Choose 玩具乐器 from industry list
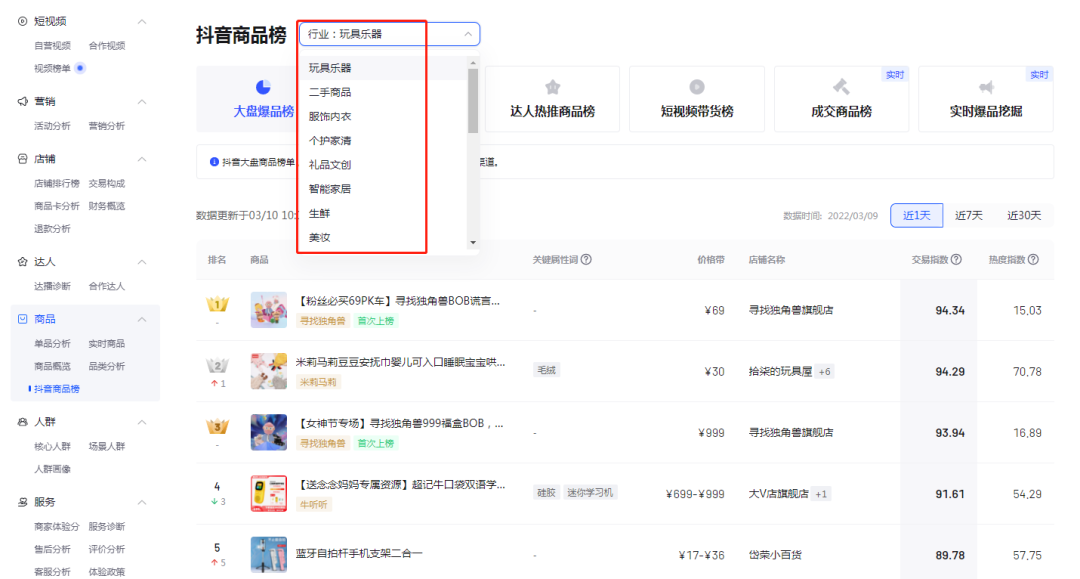 (383, 67)
